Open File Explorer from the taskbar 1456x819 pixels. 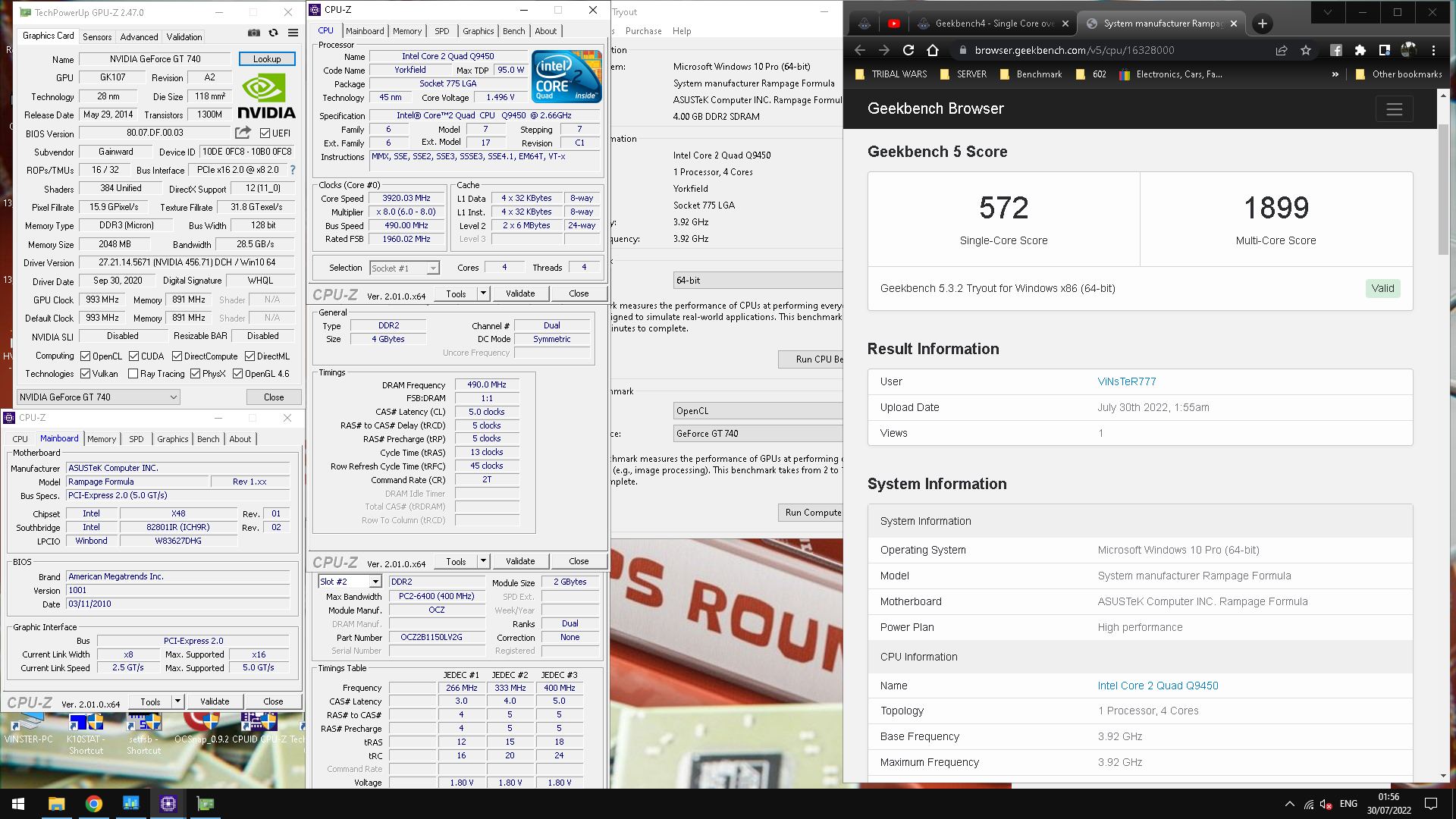click(56, 804)
